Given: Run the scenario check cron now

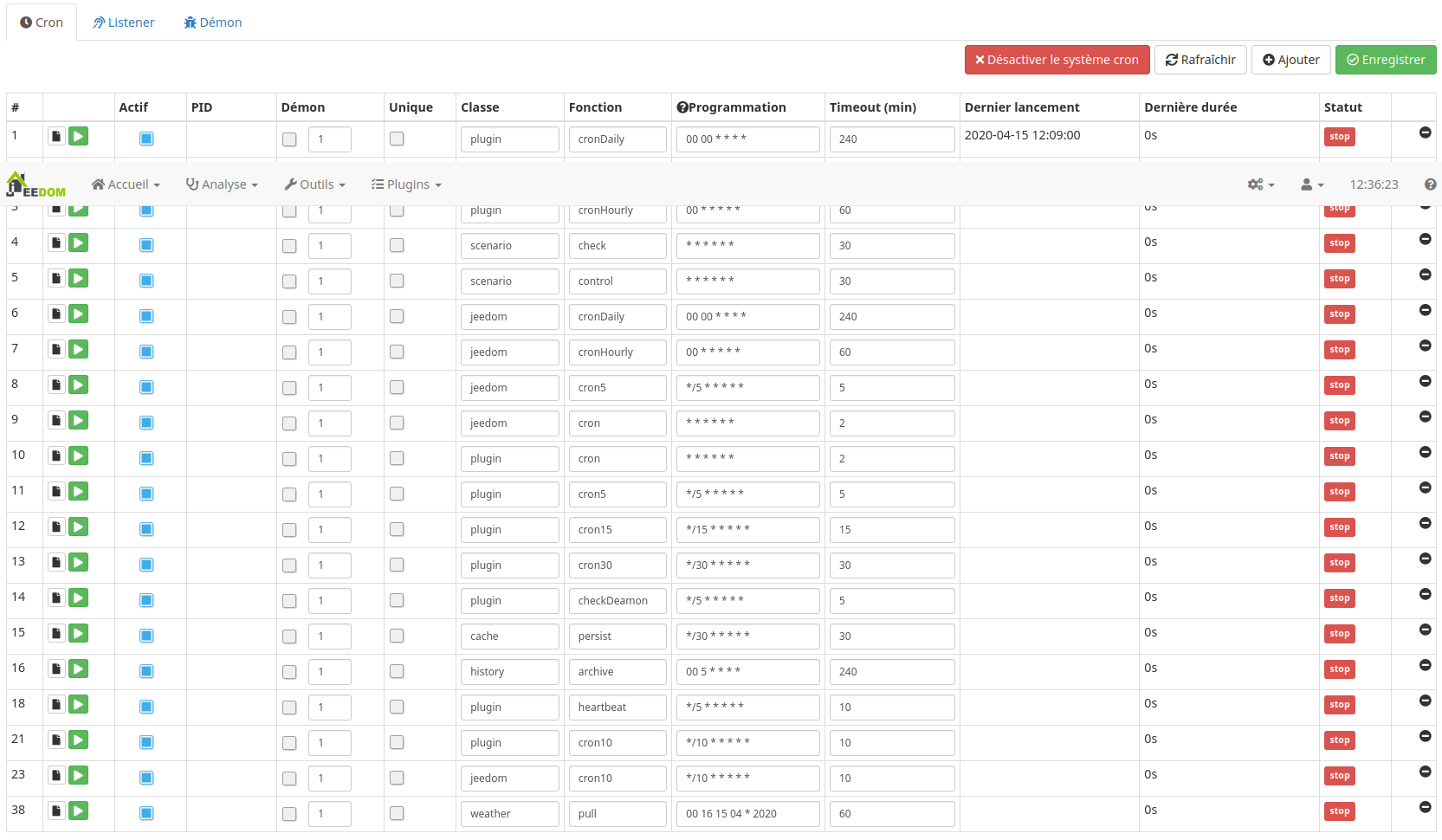Looking at the screenshot, I should pos(79,242).
